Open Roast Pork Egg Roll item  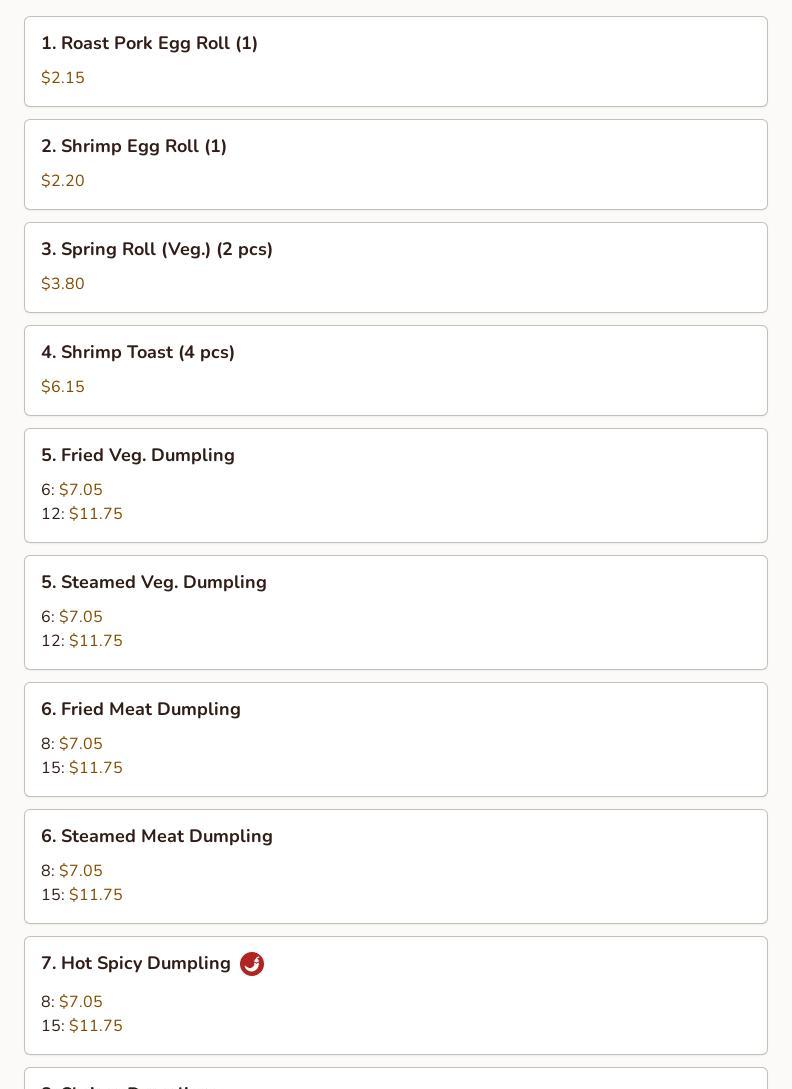[x=396, y=61]
